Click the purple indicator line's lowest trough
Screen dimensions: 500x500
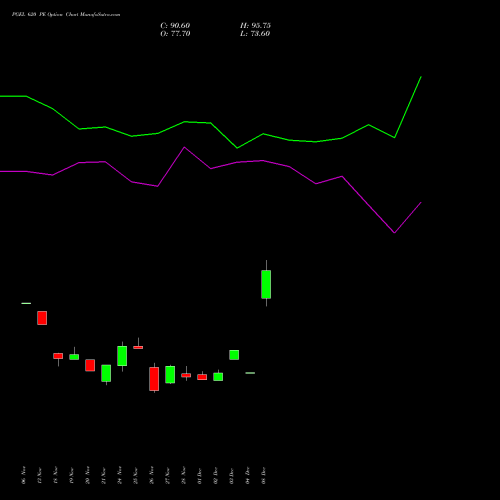coord(394,233)
